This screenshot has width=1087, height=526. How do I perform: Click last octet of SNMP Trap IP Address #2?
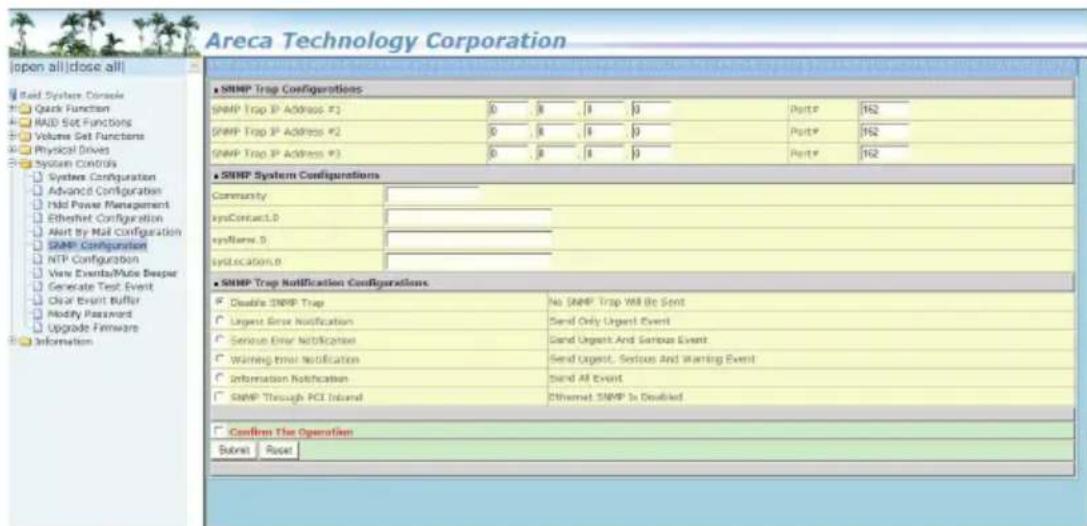tap(650, 130)
